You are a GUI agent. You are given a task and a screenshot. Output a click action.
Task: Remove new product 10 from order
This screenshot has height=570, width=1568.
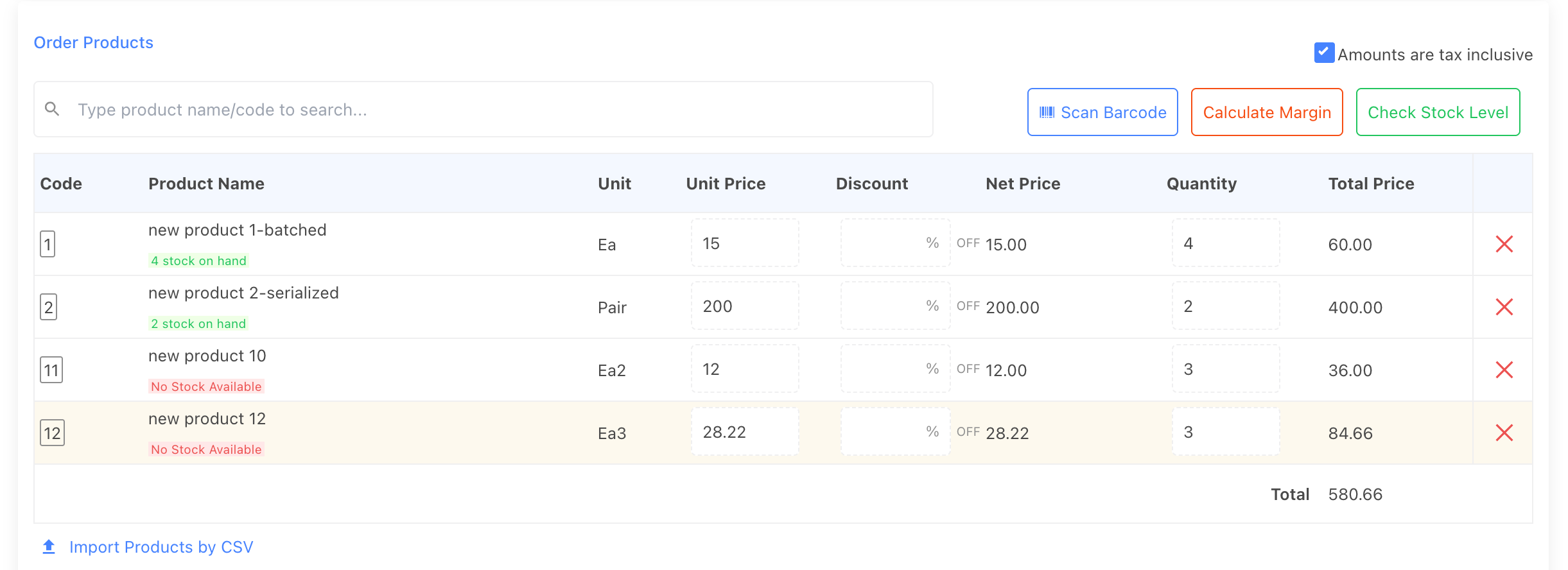click(1504, 370)
